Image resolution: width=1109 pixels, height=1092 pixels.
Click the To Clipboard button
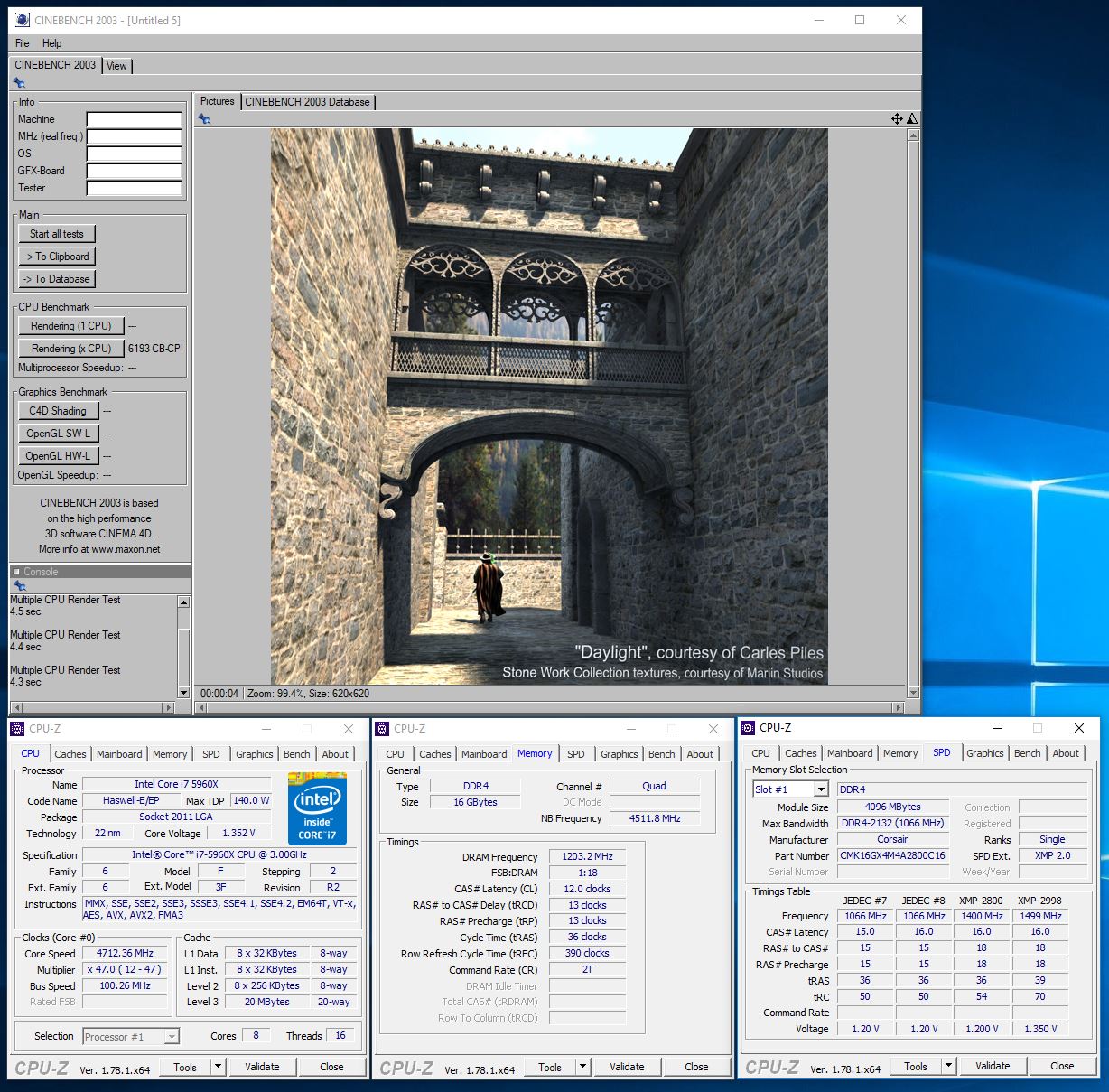pyautogui.click(x=57, y=257)
